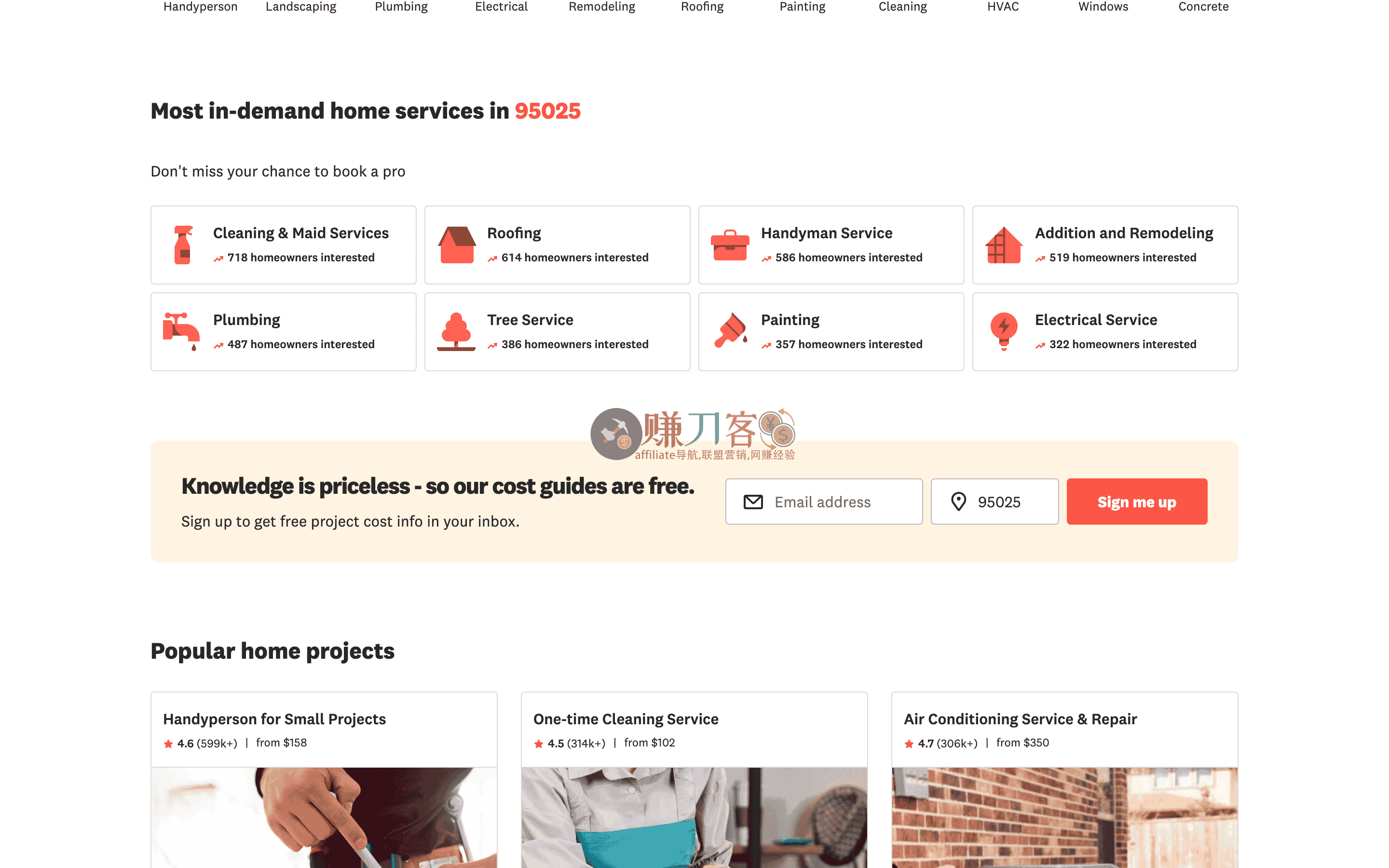Click the Tree Service tree icon
Viewport: 1389px width, 868px height.
[x=456, y=332]
